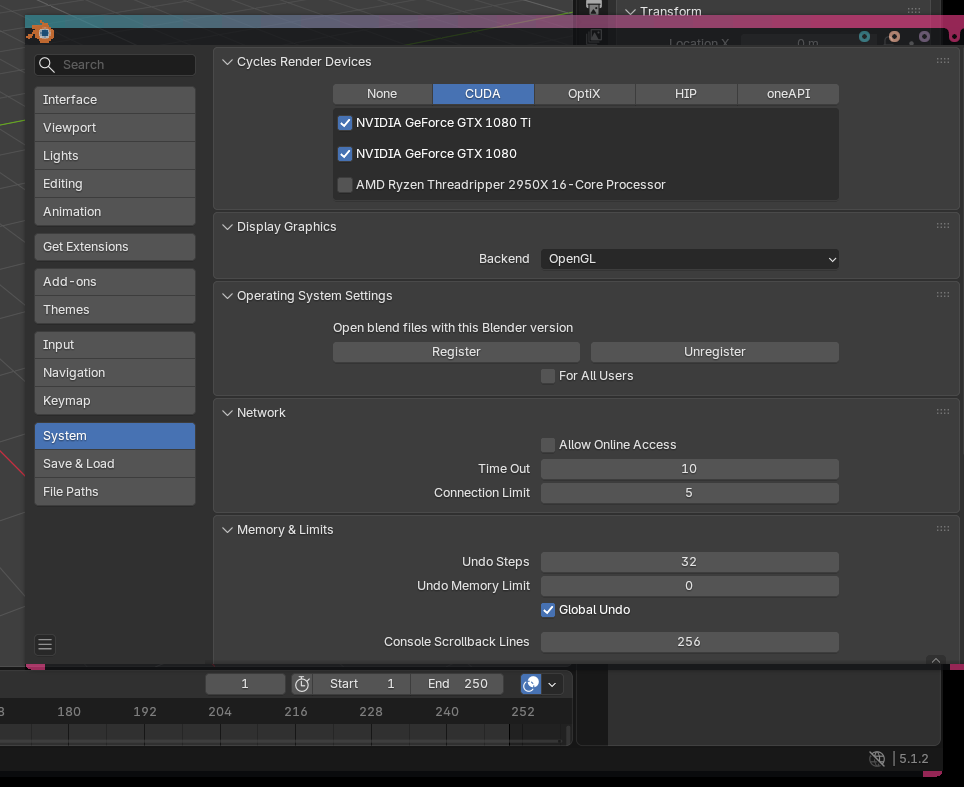964x787 pixels.
Task: Open the Navigation preferences section
Action: click(x=115, y=373)
